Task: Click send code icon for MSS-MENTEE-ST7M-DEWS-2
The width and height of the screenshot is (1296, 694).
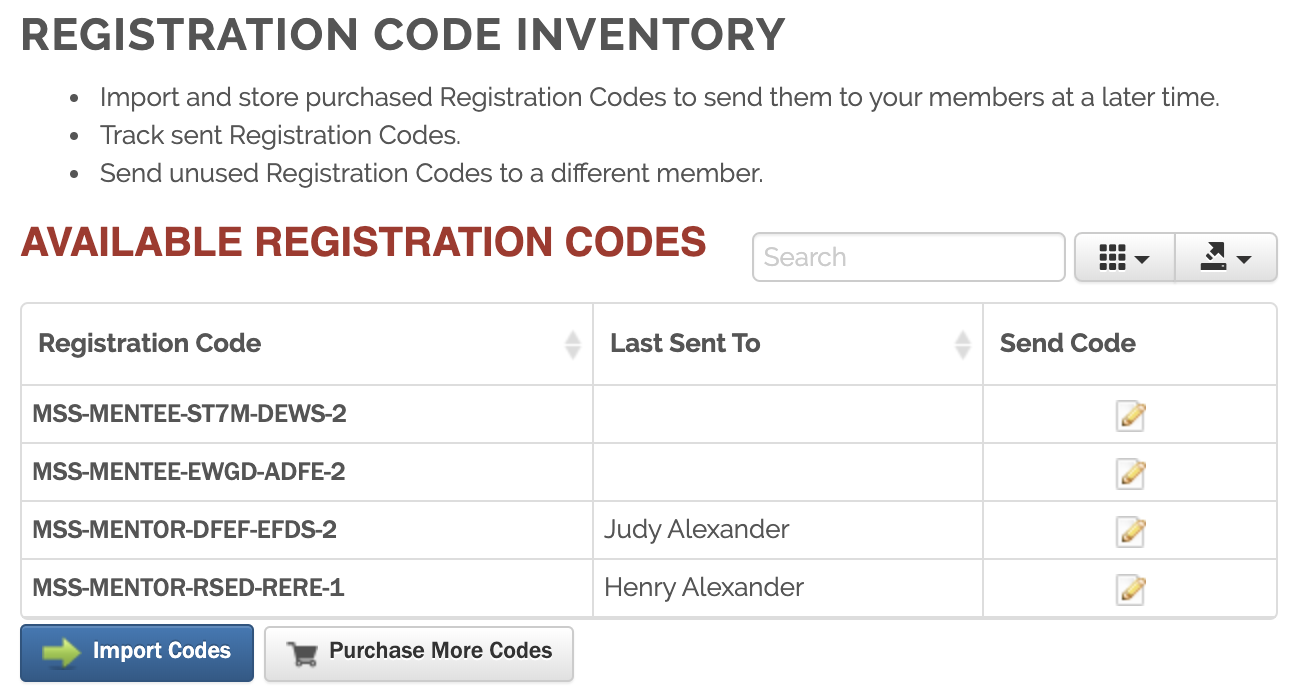Action: pyautogui.click(x=1130, y=415)
